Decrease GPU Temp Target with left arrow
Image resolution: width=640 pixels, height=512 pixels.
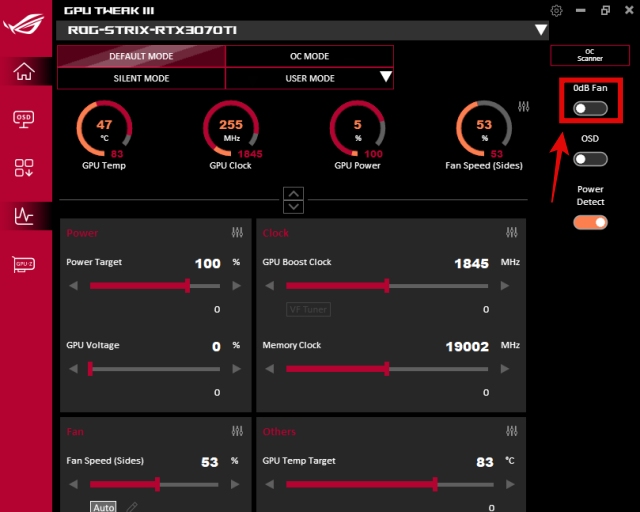269,484
